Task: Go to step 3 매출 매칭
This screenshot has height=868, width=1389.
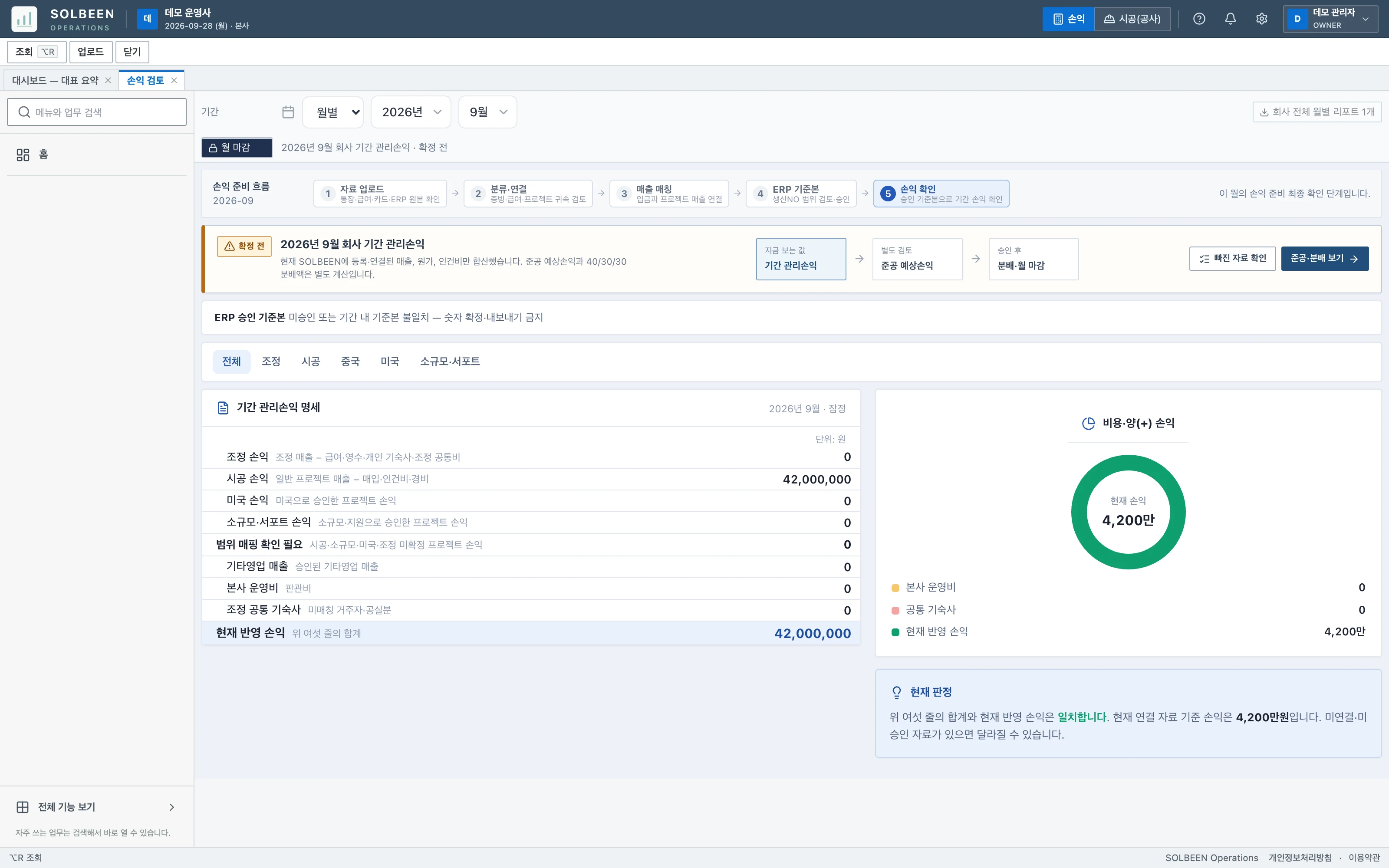Action: pos(669,194)
